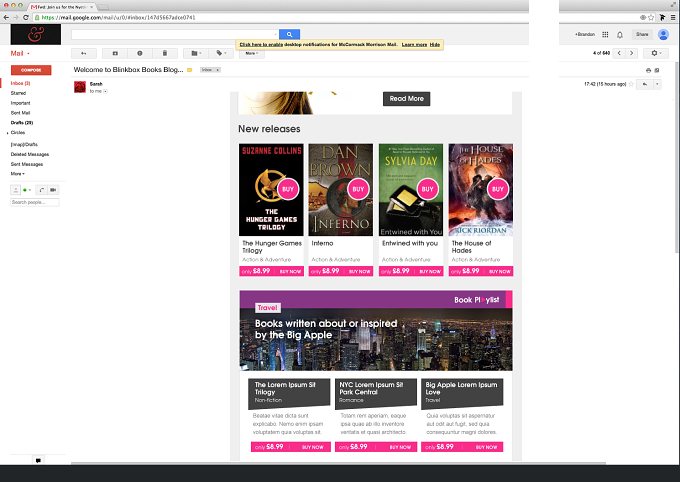Hide the desktop notifications banner
The height and width of the screenshot is (482, 680).
(x=435, y=45)
